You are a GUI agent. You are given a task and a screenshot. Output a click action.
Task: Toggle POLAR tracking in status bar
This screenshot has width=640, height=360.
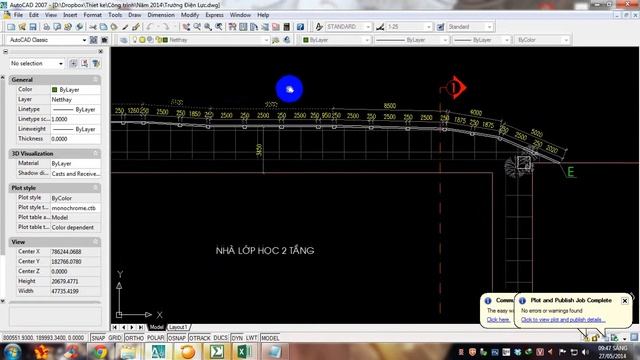coord(156,338)
